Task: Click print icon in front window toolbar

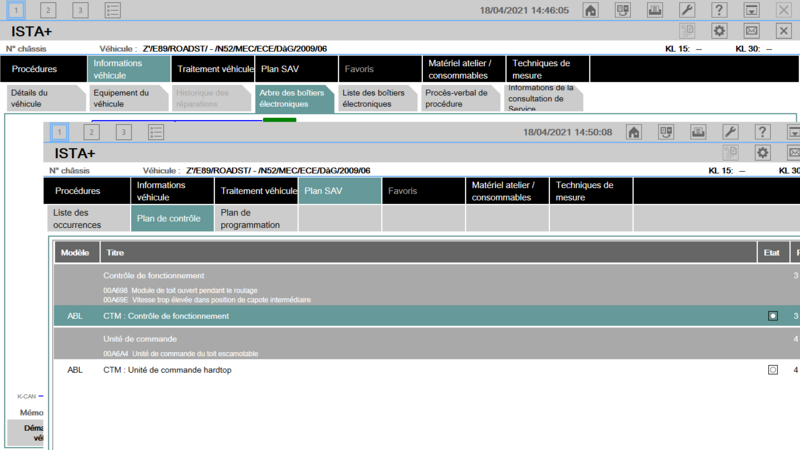Action: 698,132
